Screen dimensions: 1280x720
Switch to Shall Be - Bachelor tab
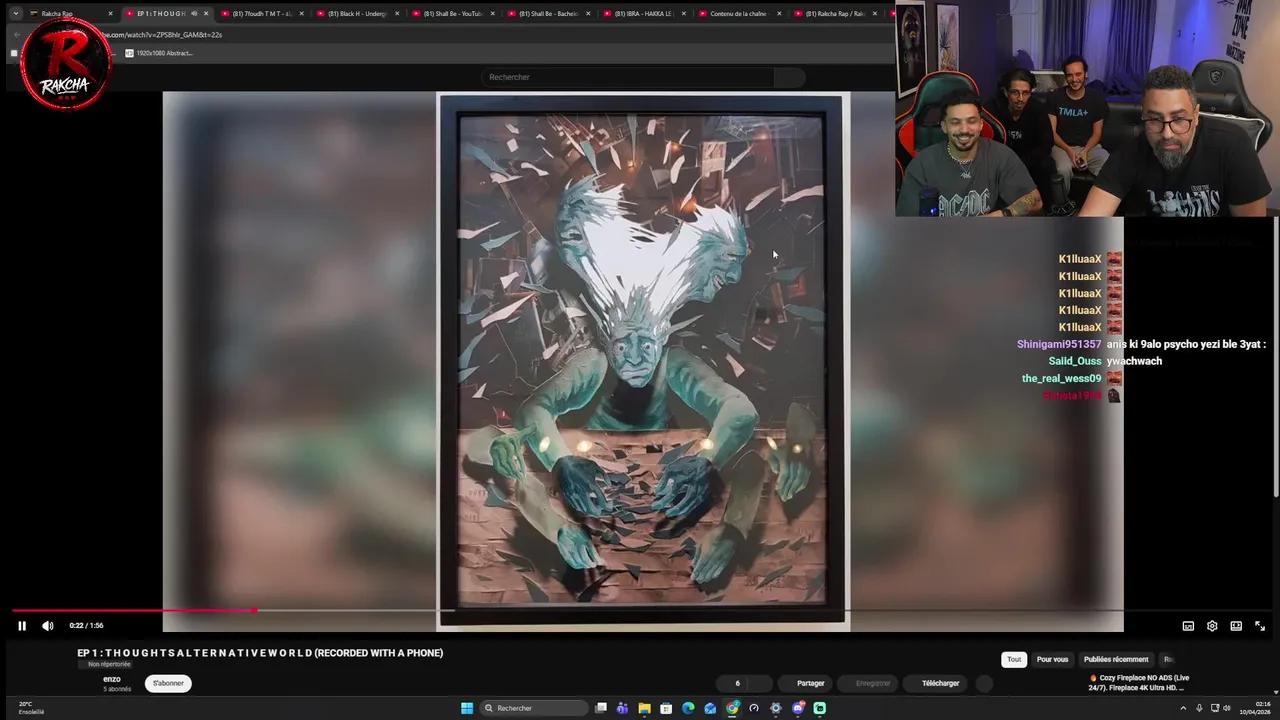549,14
